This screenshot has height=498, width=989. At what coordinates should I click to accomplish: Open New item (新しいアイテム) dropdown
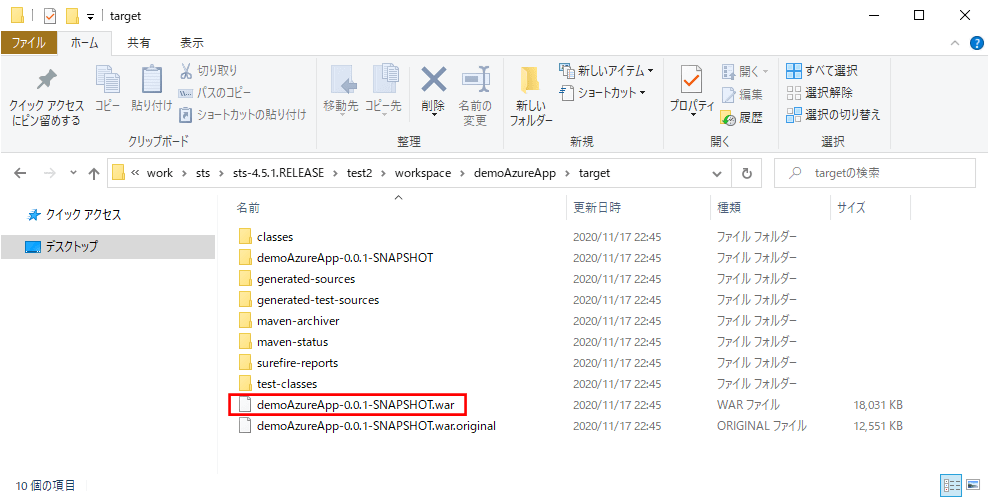[607, 71]
